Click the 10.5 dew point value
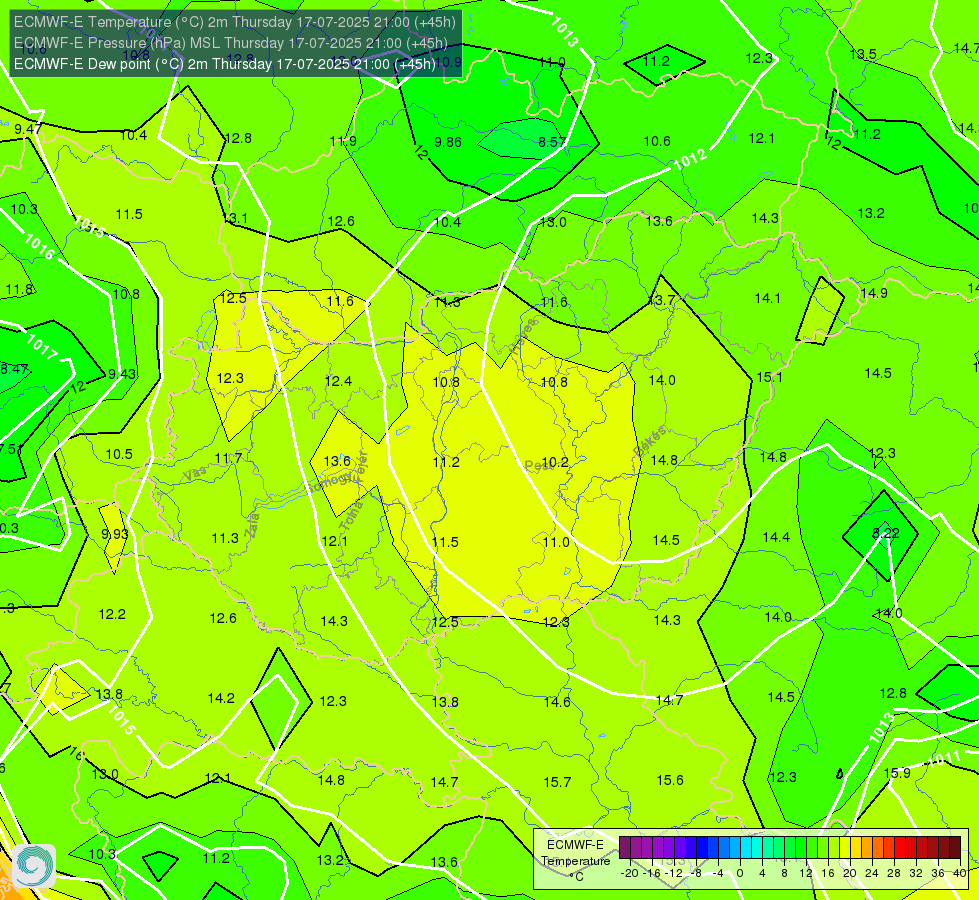979x900 pixels. pos(119,454)
